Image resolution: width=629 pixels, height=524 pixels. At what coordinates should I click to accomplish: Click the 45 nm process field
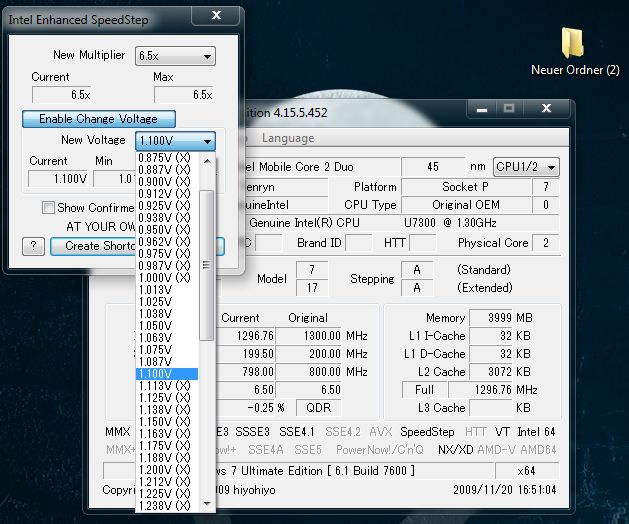pyautogui.click(x=432, y=167)
